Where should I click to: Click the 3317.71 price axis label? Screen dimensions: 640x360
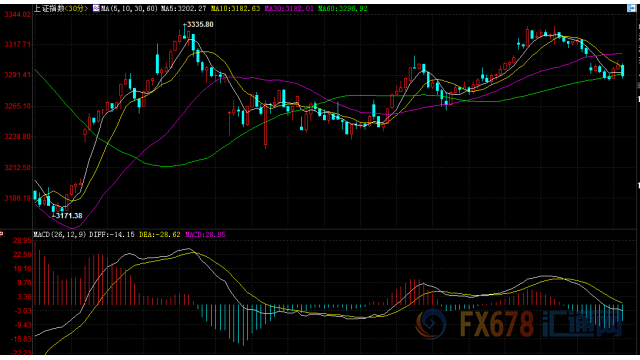(17, 44)
